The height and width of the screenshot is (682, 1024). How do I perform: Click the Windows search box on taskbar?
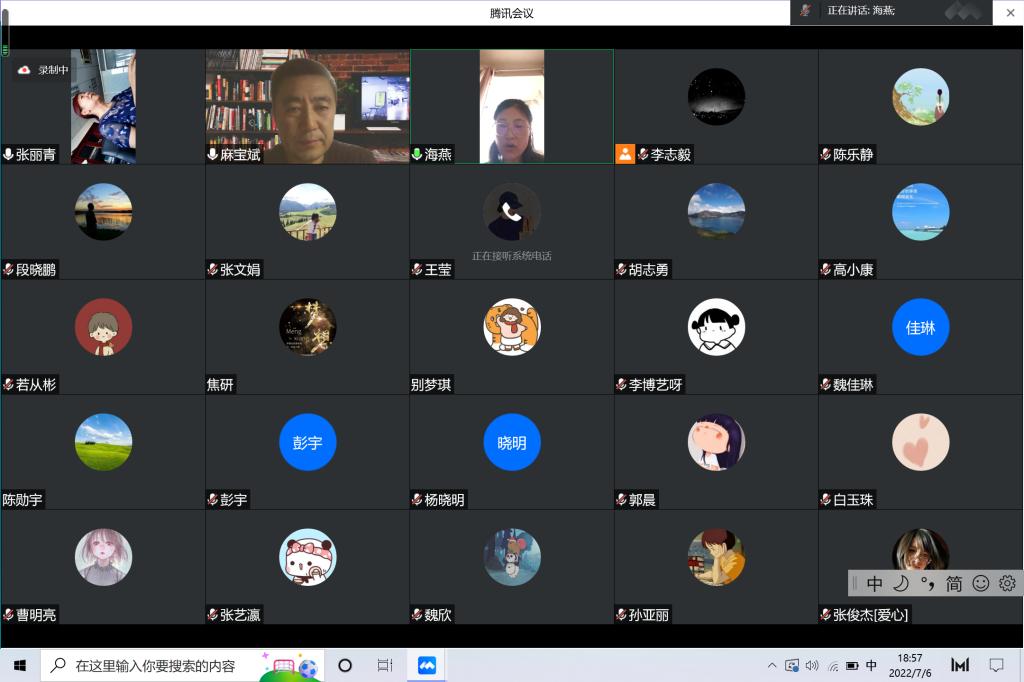point(150,665)
